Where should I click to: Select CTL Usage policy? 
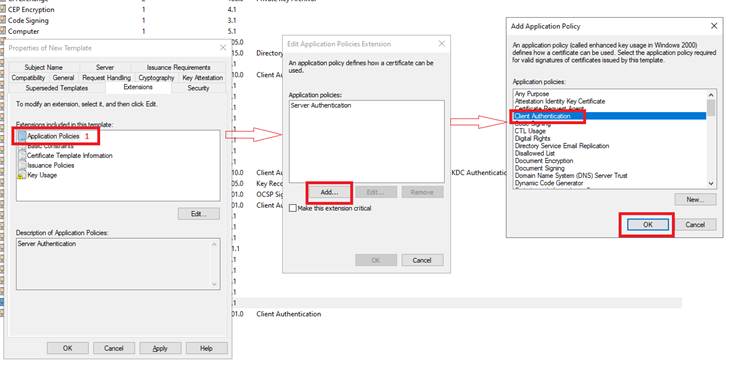(x=530, y=131)
